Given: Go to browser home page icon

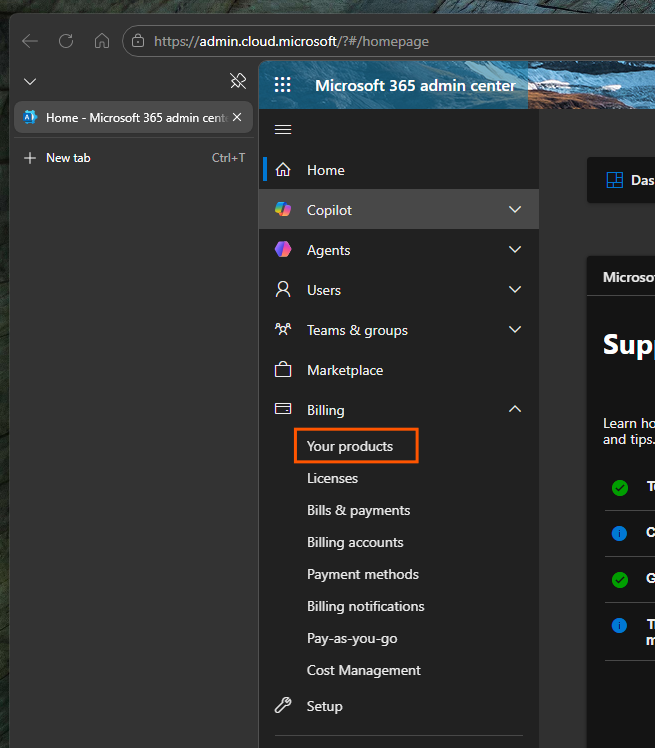Looking at the screenshot, I should tap(102, 41).
